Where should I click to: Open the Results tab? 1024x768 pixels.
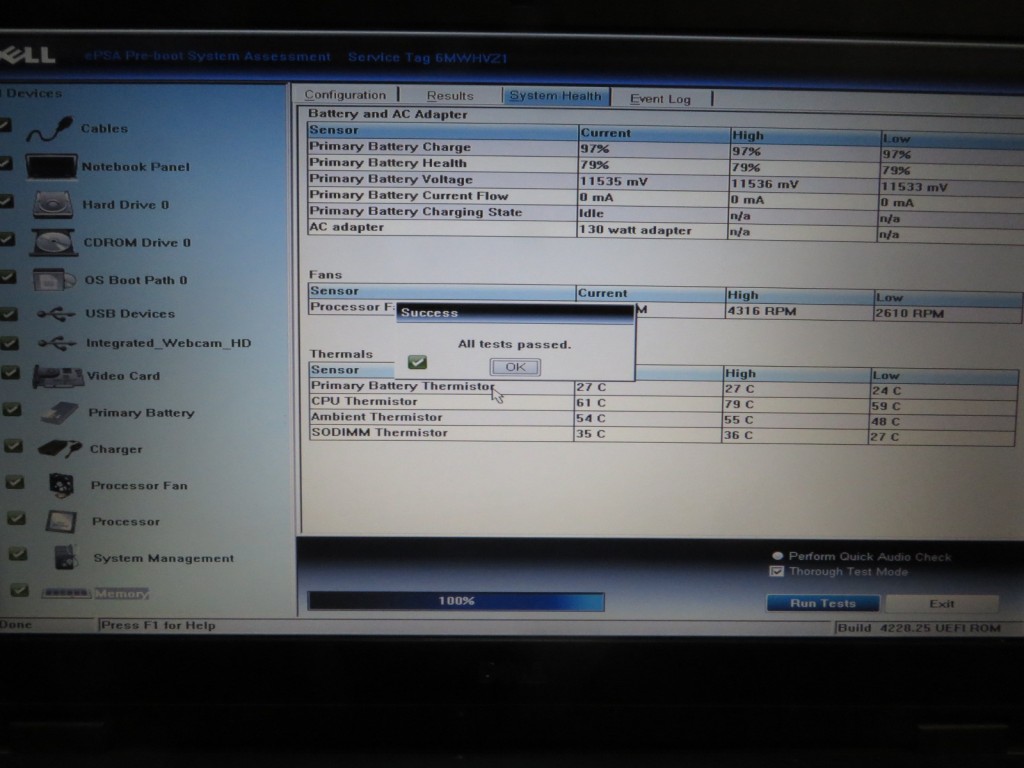pos(450,96)
